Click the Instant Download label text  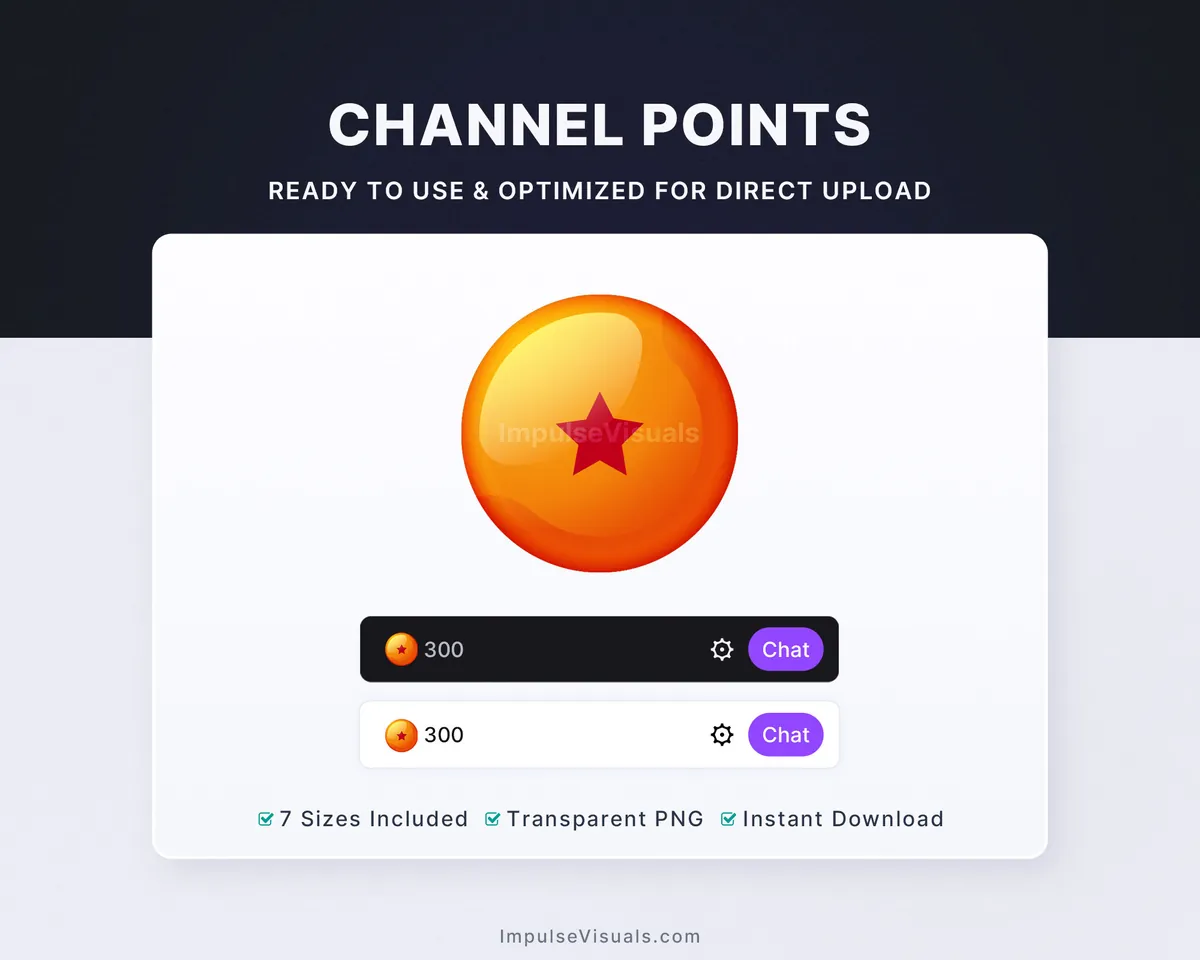[x=843, y=819]
